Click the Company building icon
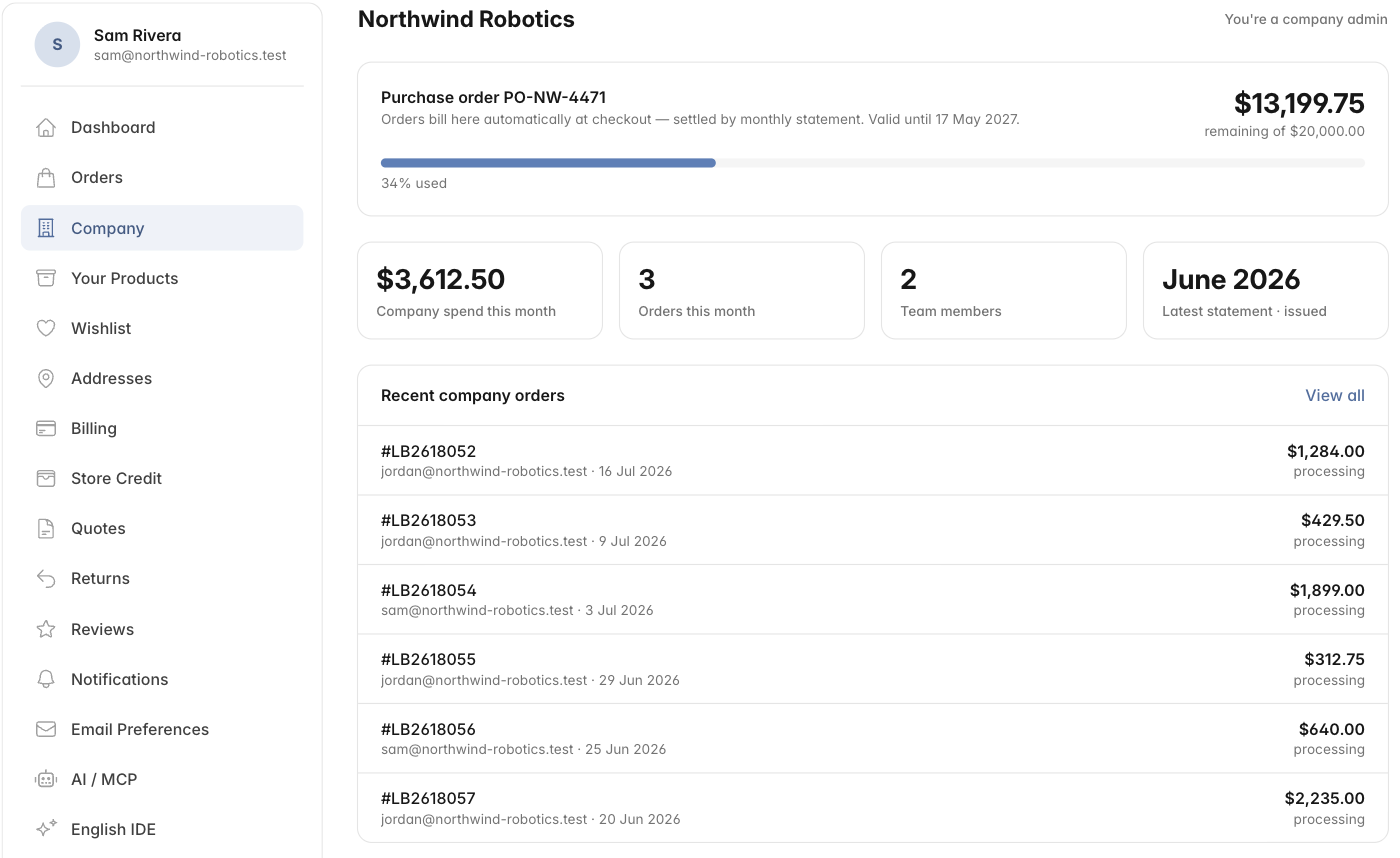 [x=45, y=228]
